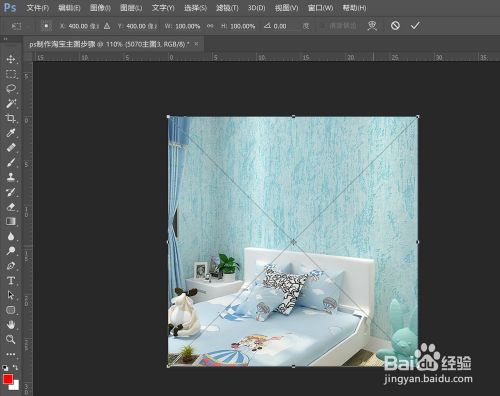Select the Path Selection arrow tool
500x396 pixels.
(x=11, y=295)
